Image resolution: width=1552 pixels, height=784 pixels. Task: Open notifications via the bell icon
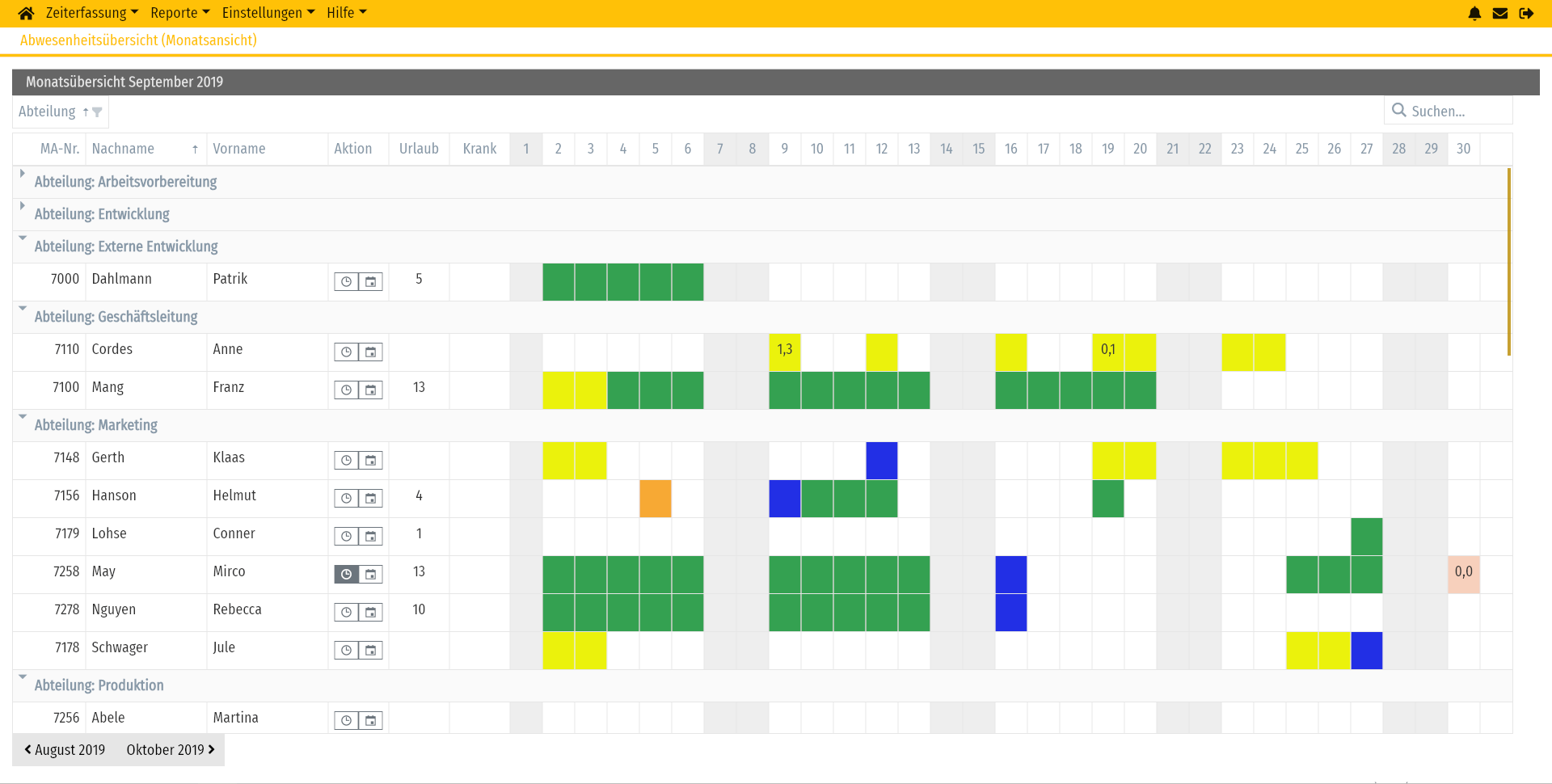click(1474, 13)
